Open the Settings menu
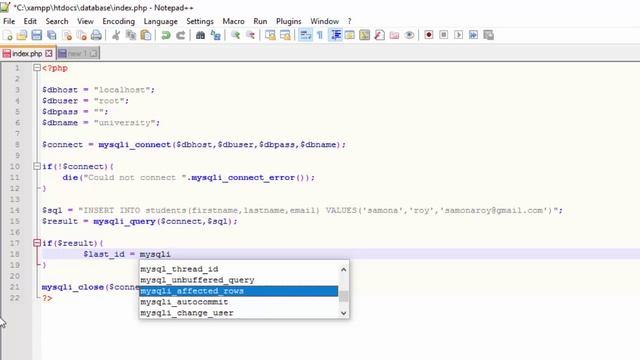 200,21
